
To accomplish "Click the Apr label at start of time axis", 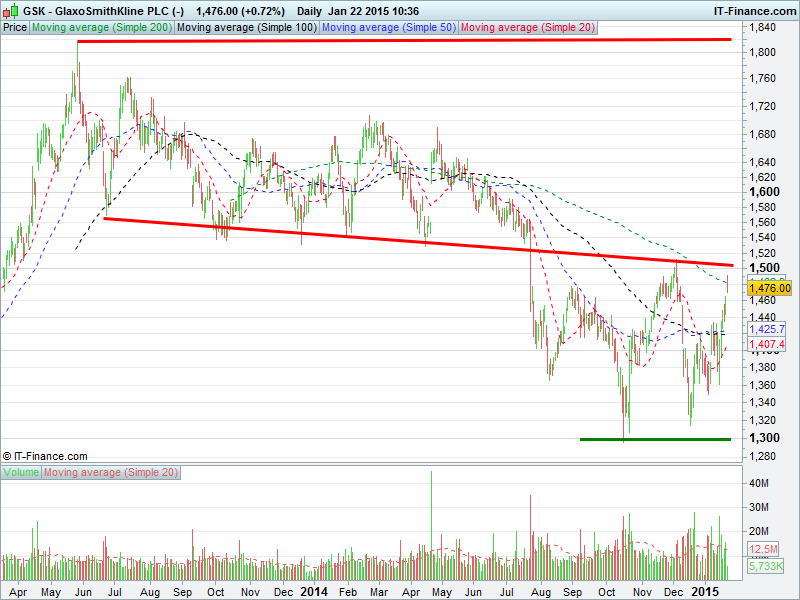I will pyautogui.click(x=18, y=592).
